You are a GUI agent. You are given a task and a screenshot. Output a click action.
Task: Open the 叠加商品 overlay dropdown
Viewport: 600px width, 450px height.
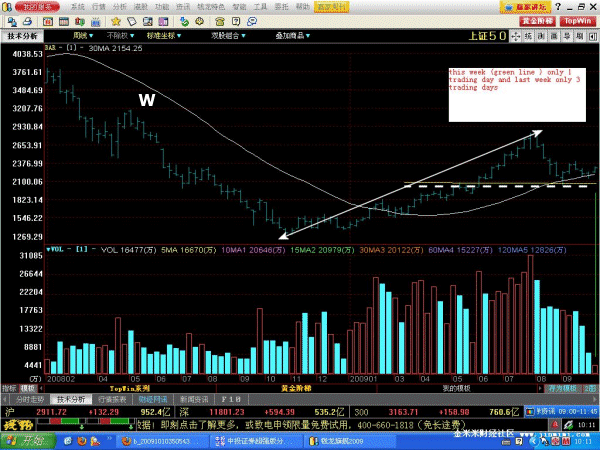(293, 36)
